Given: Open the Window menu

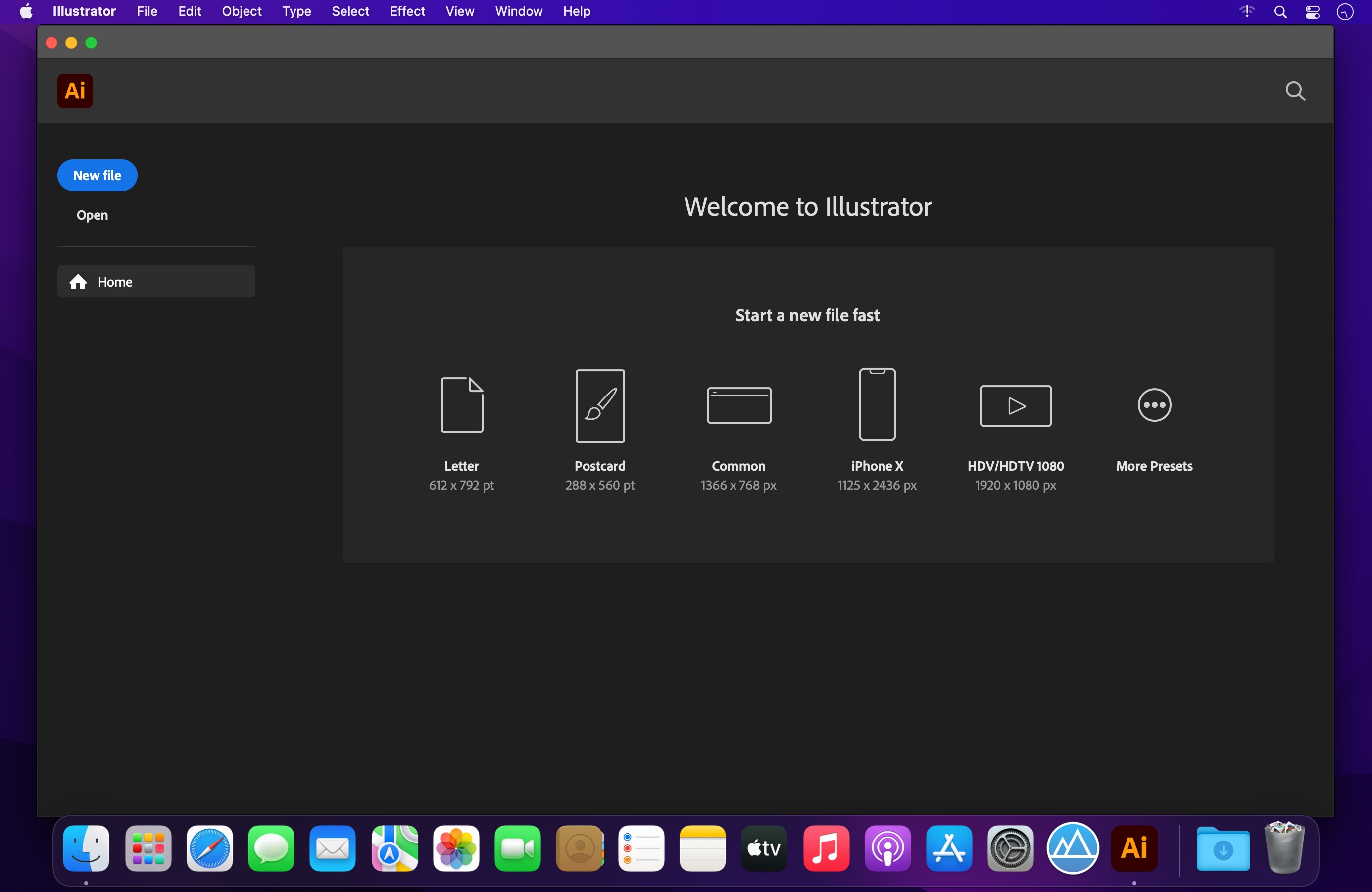Looking at the screenshot, I should tap(518, 11).
